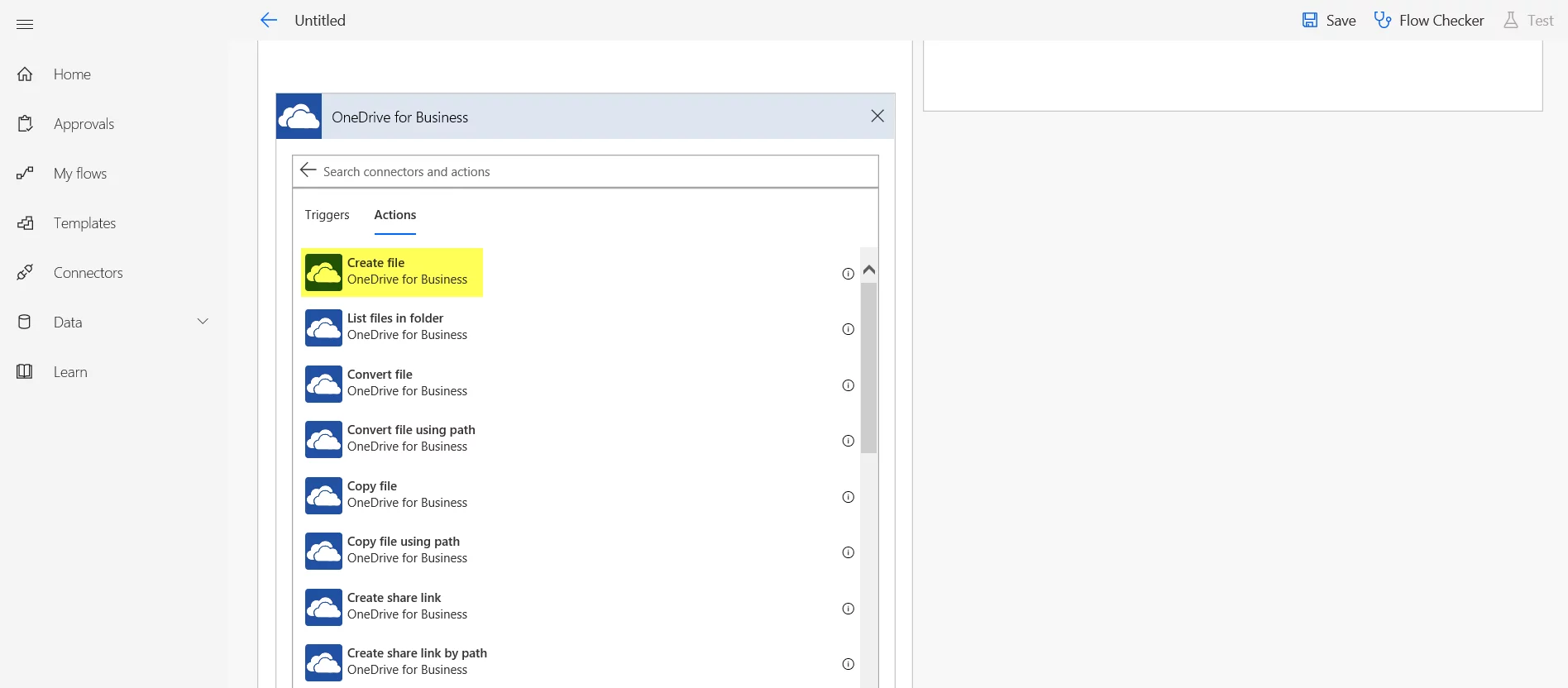Show info for Convert file action

(848, 385)
